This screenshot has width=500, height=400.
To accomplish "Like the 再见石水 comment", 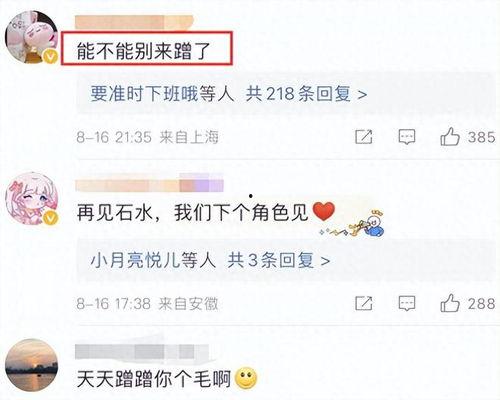I will click(x=450, y=303).
